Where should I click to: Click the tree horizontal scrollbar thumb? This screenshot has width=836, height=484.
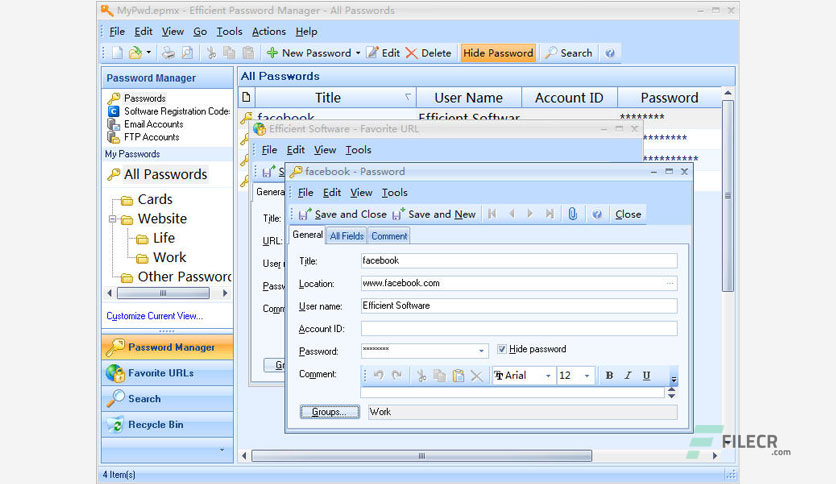163,293
